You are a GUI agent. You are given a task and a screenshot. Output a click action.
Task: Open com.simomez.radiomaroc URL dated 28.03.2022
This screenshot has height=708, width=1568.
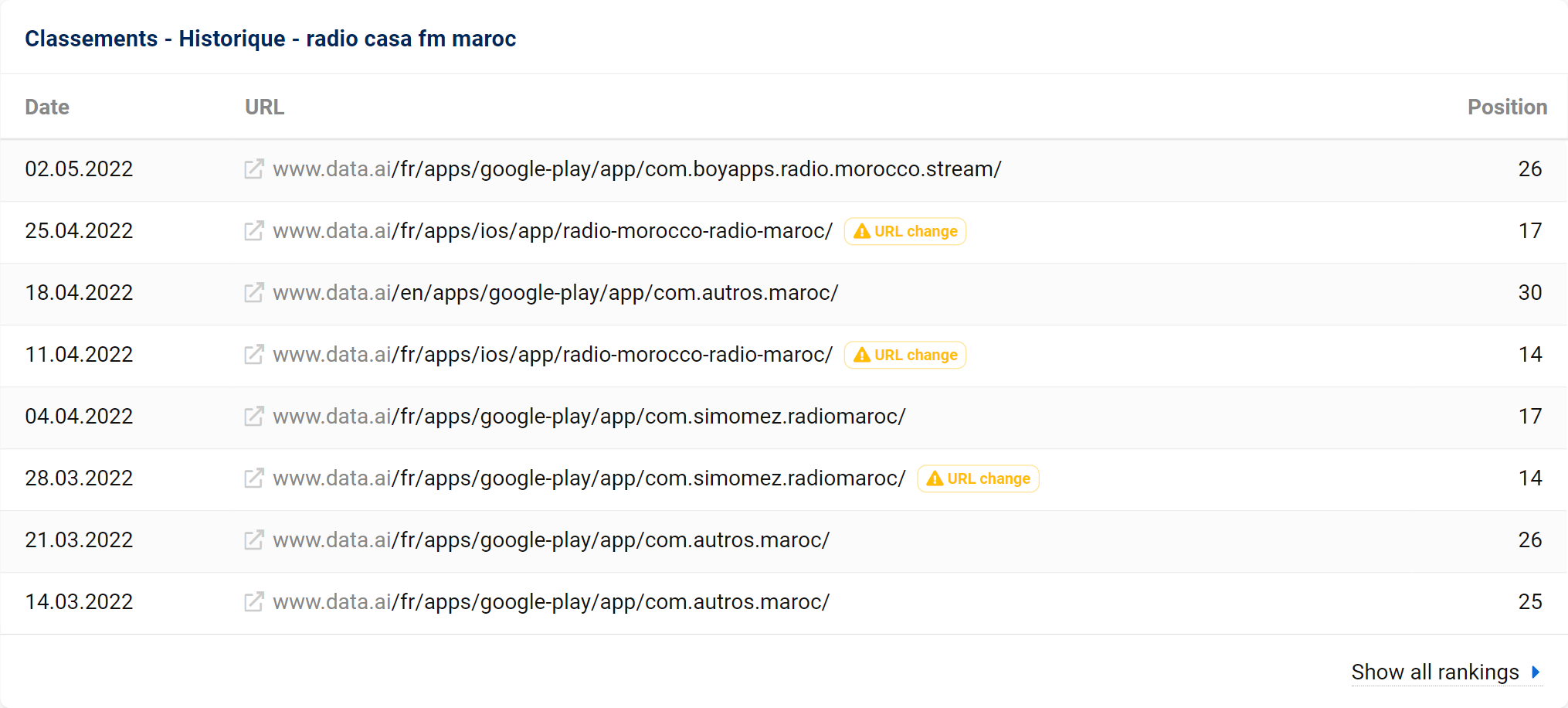(x=589, y=478)
